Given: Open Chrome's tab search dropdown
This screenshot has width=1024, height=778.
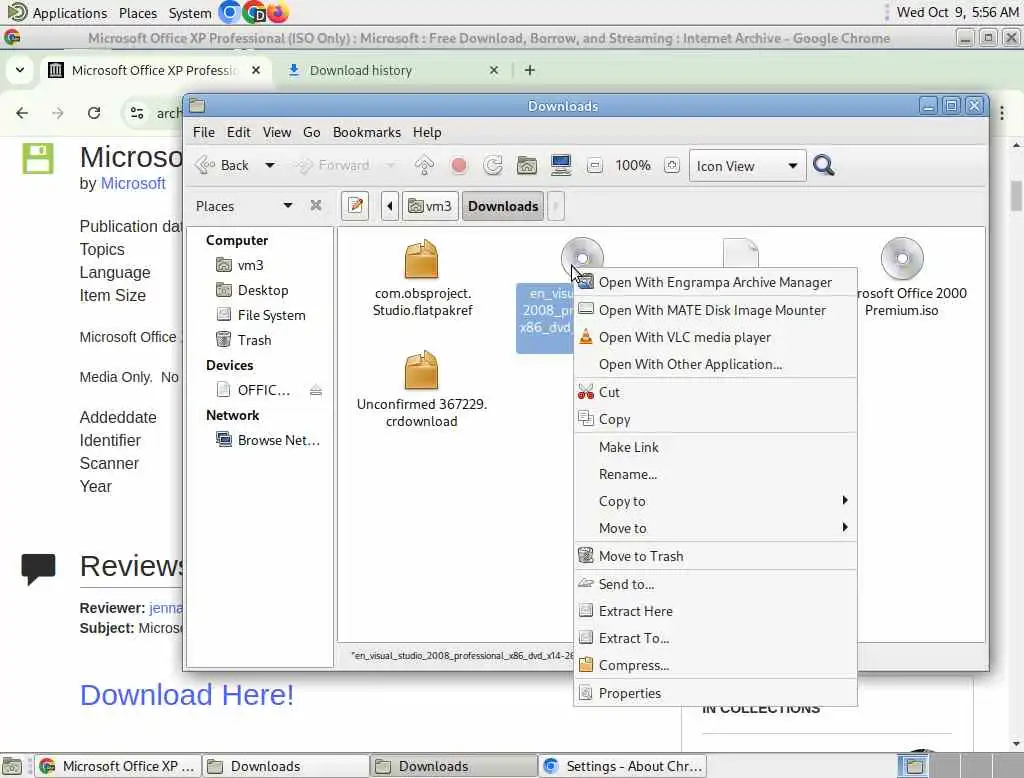Looking at the screenshot, I should click(x=20, y=70).
